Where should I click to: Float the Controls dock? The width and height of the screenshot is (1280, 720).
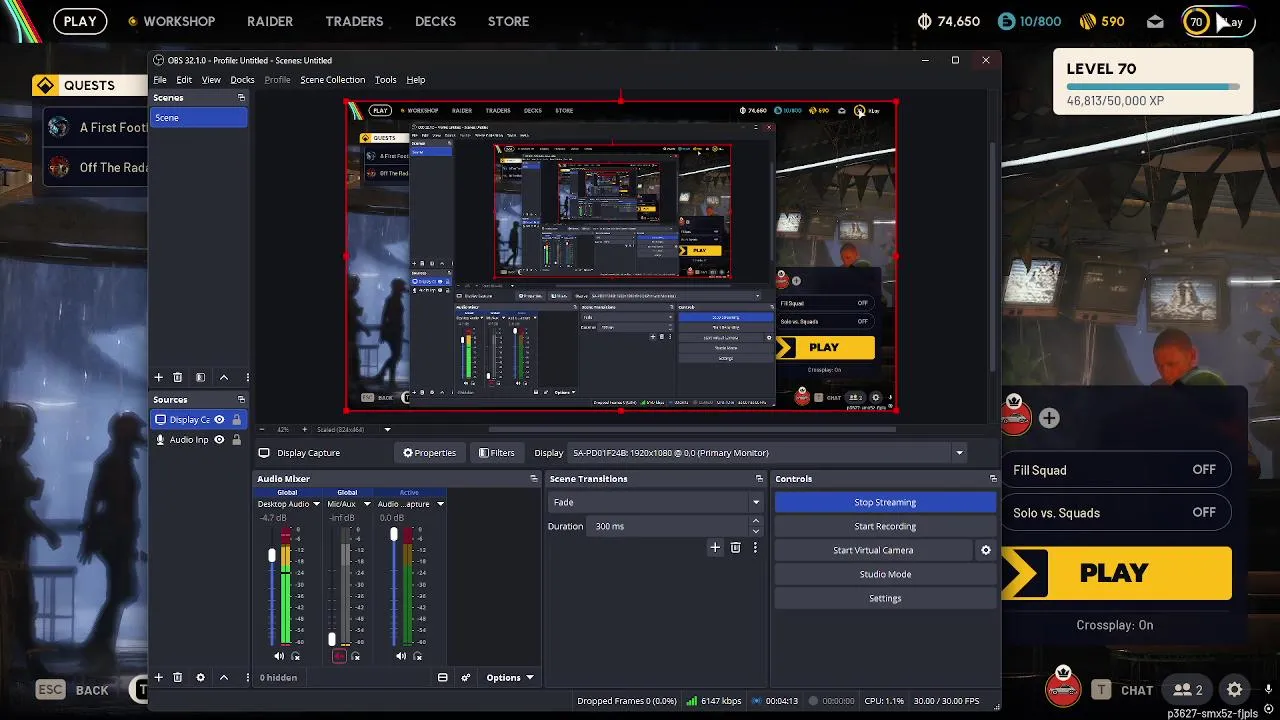[993, 479]
